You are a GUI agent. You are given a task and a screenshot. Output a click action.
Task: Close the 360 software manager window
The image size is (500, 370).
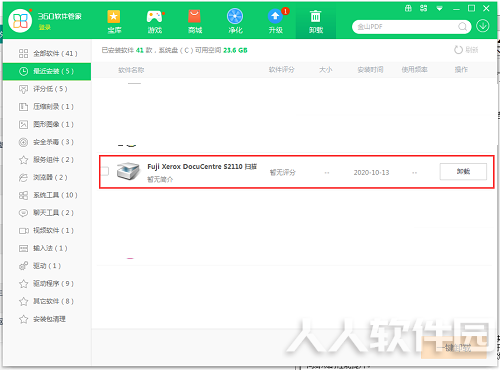click(486, 8)
